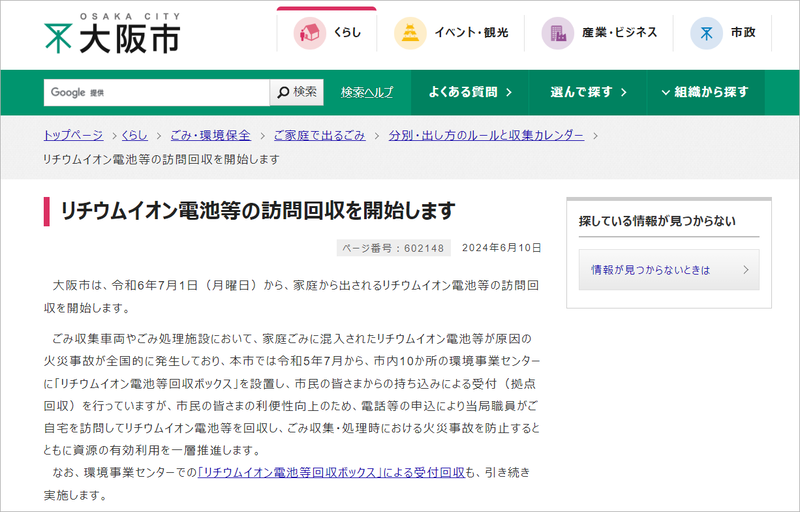The image size is (800, 512).
Task: Click the purple building 産業・ビジネス icon
Action: tap(558, 33)
